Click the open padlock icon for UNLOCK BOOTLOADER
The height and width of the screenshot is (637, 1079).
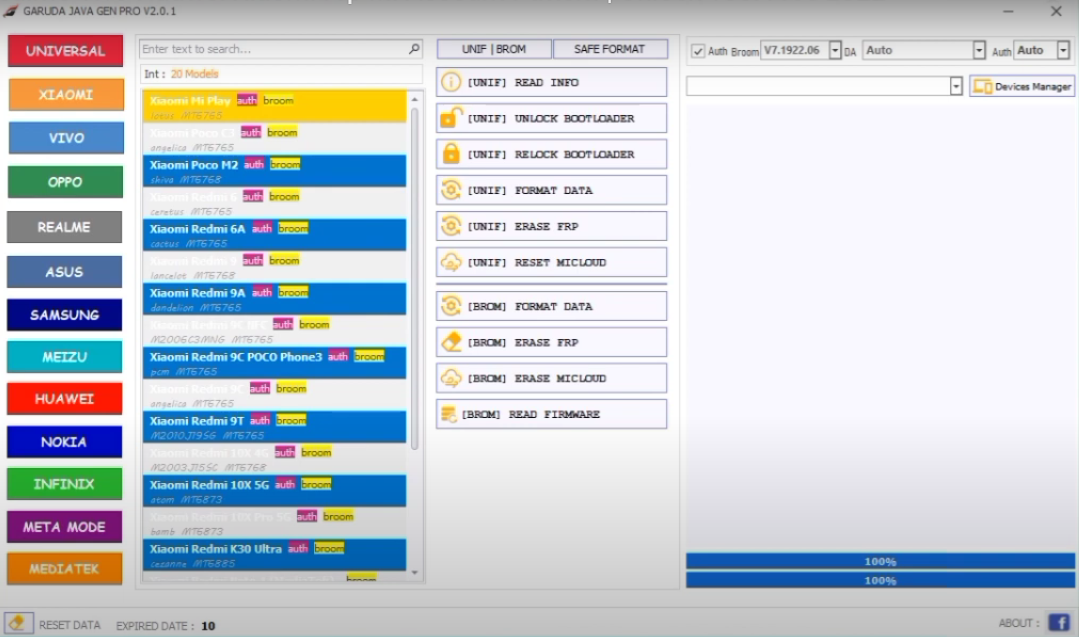tap(451, 118)
